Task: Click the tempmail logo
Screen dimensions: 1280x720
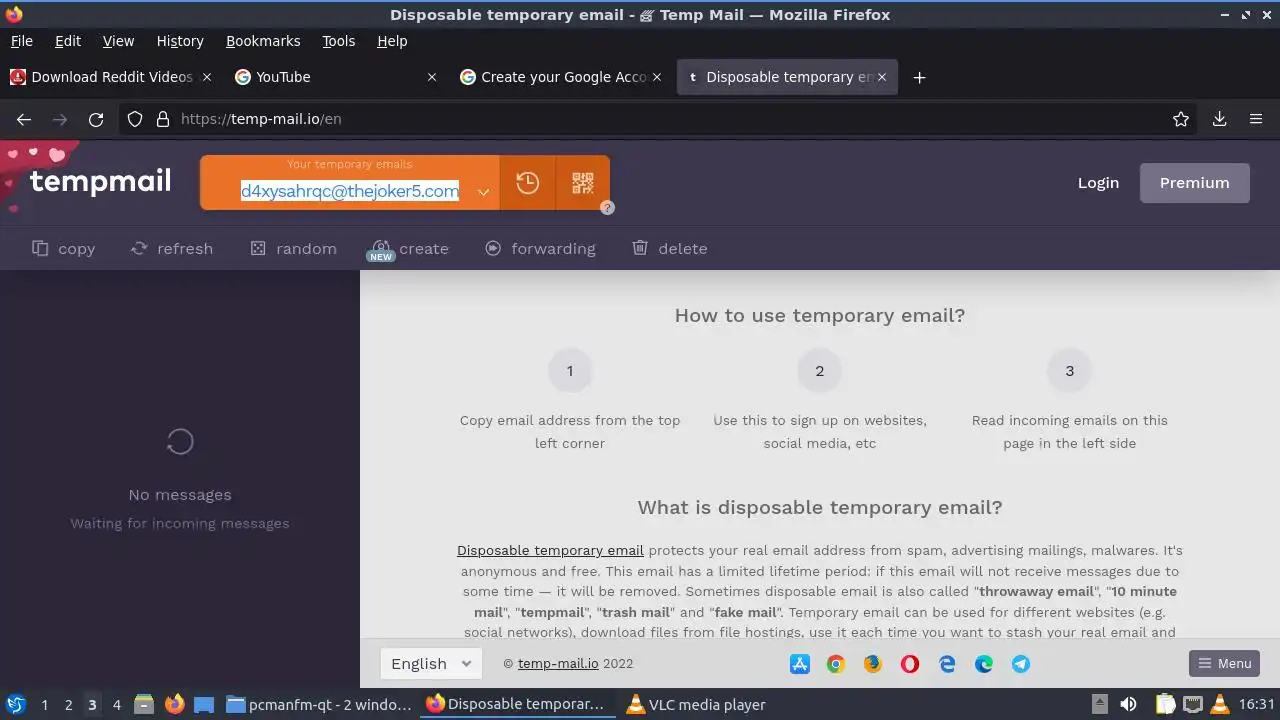Action: [100, 181]
